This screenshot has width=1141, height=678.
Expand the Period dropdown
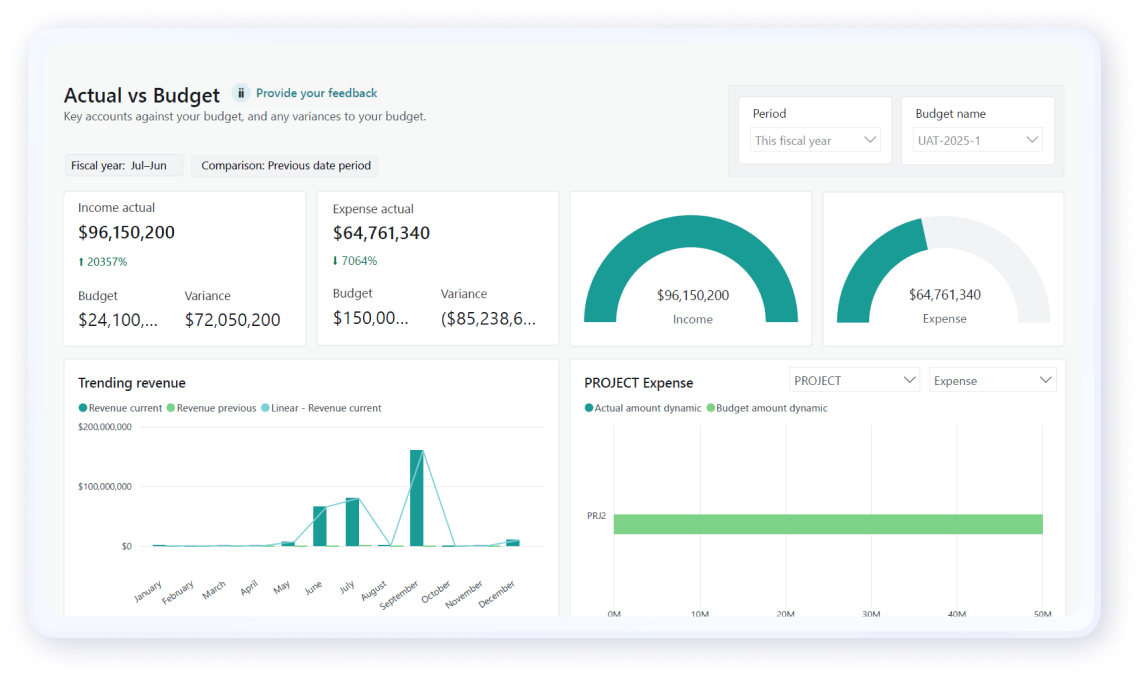[815, 140]
